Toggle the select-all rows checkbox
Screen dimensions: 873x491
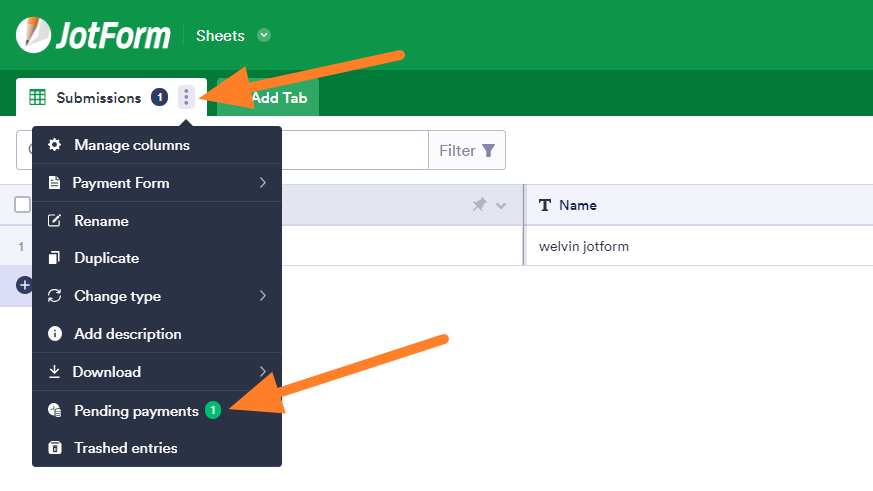coord(22,205)
